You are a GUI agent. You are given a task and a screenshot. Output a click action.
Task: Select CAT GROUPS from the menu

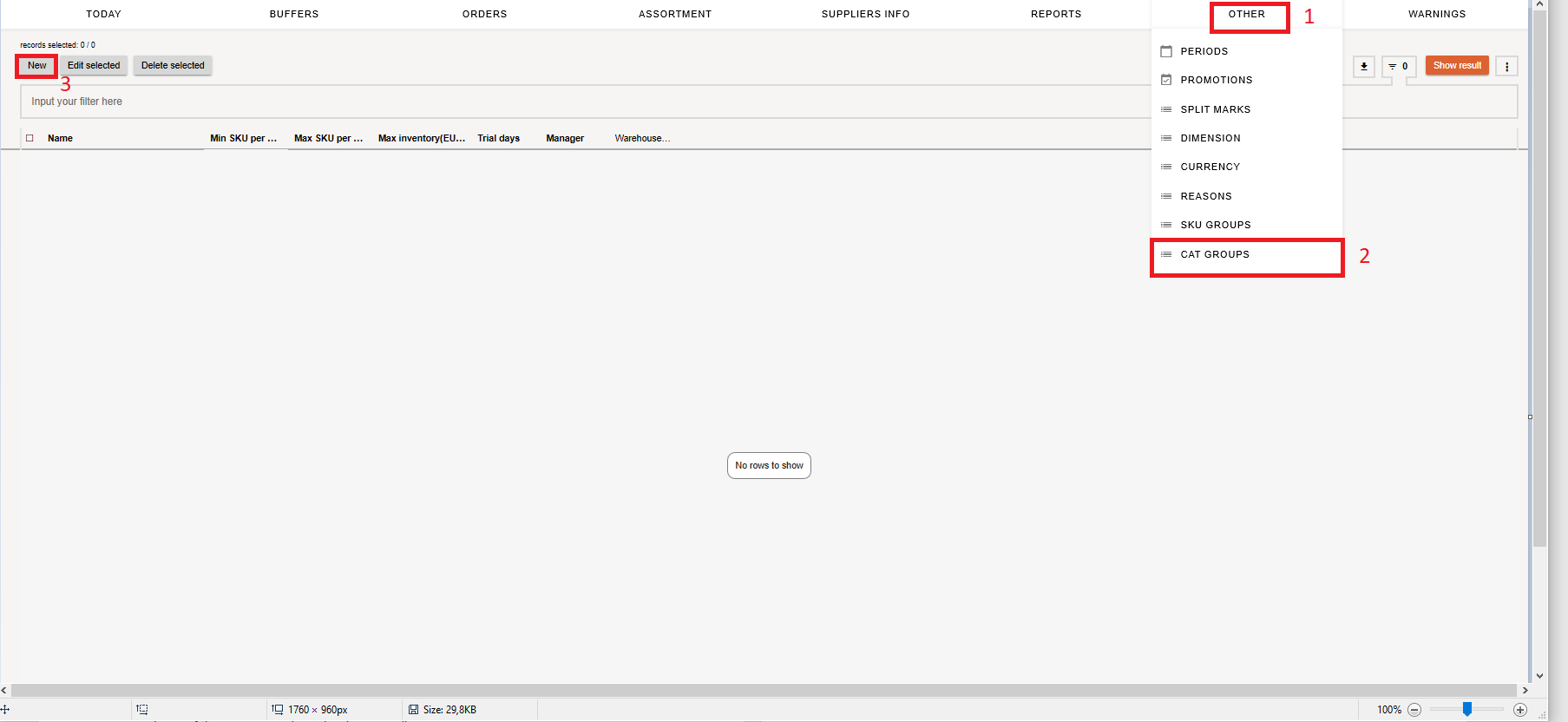[x=1215, y=254]
